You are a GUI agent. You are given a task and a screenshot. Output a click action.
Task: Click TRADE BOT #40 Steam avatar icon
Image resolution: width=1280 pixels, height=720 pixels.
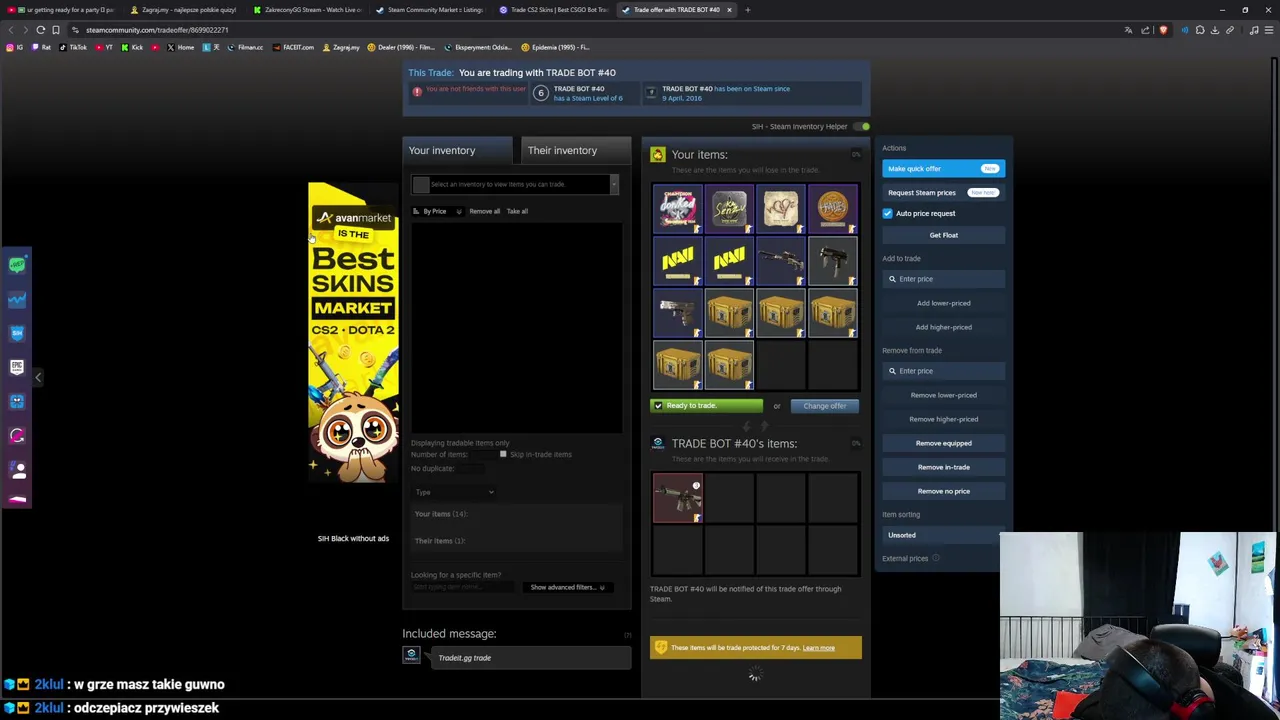click(657, 444)
